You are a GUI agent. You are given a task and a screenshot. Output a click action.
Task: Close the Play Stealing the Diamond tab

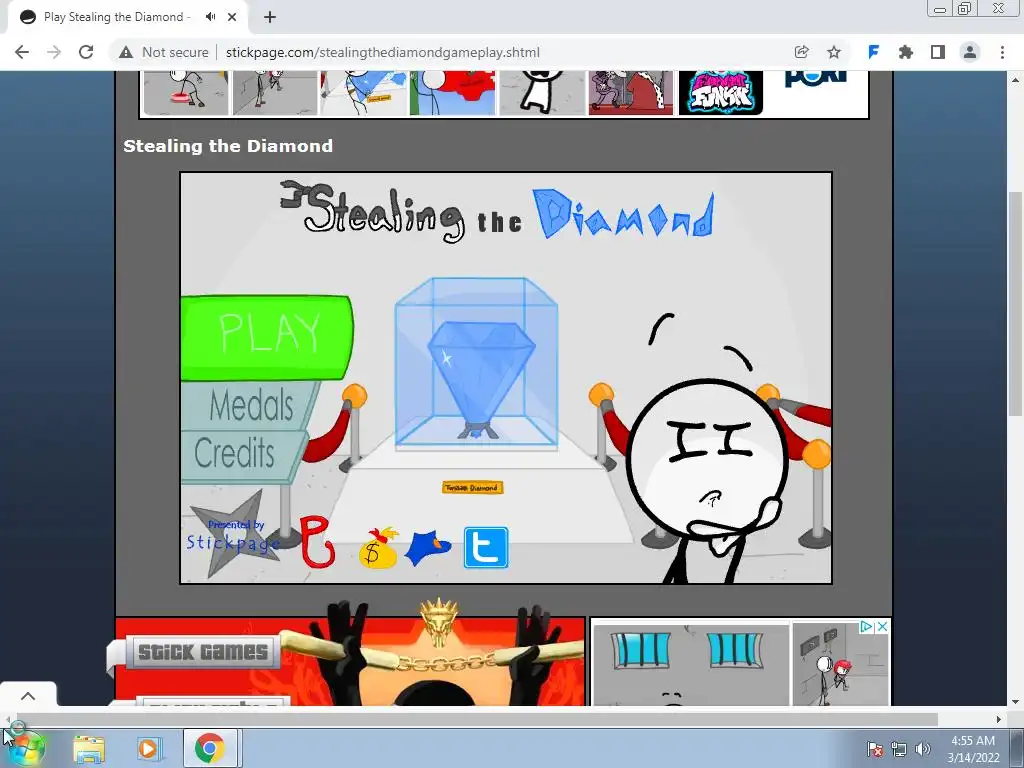[x=232, y=17]
